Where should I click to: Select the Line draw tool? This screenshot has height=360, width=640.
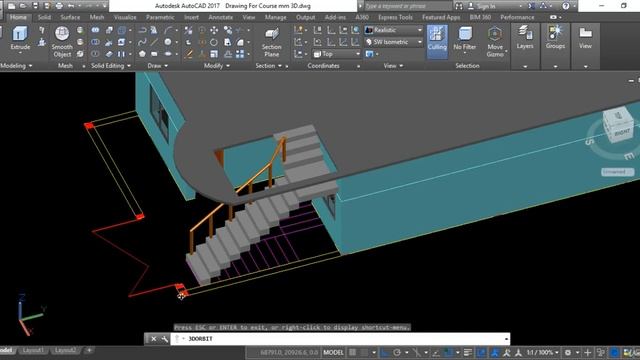coord(154,42)
